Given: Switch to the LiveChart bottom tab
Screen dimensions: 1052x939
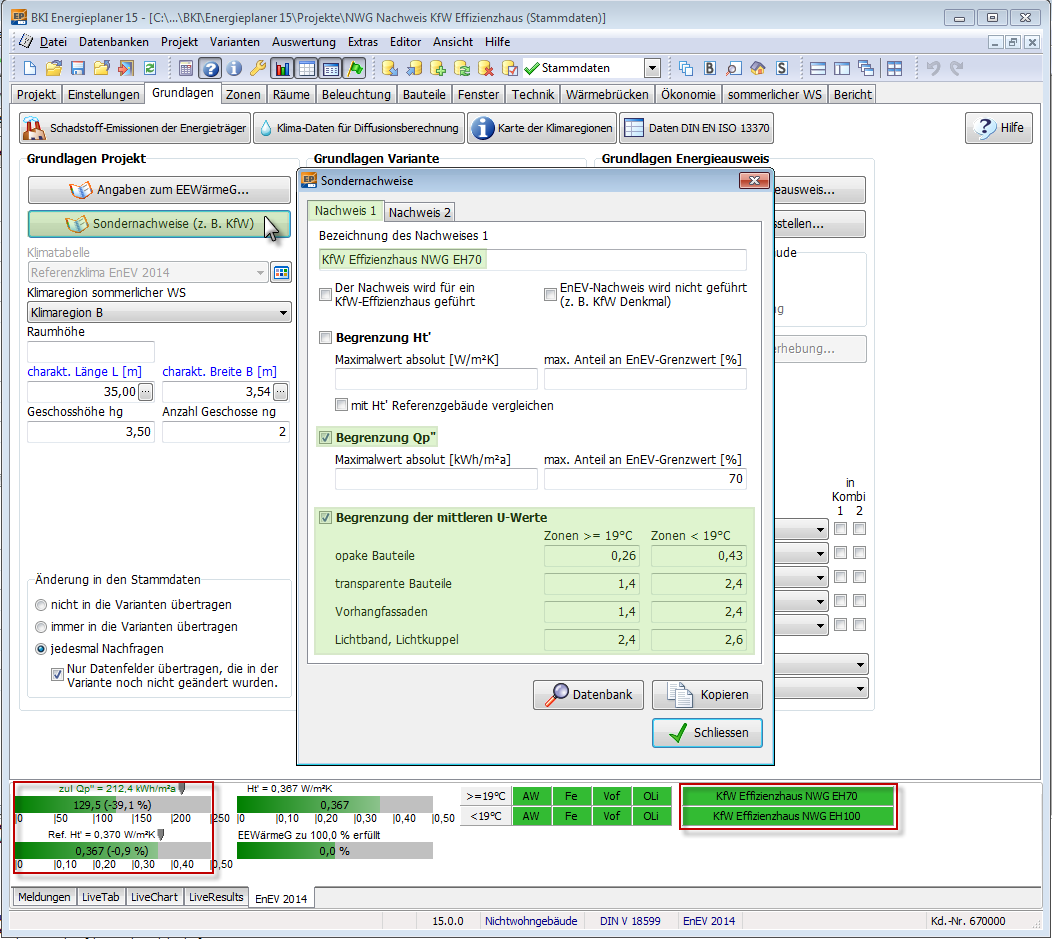Looking at the screenshot, I should point(154,897).
